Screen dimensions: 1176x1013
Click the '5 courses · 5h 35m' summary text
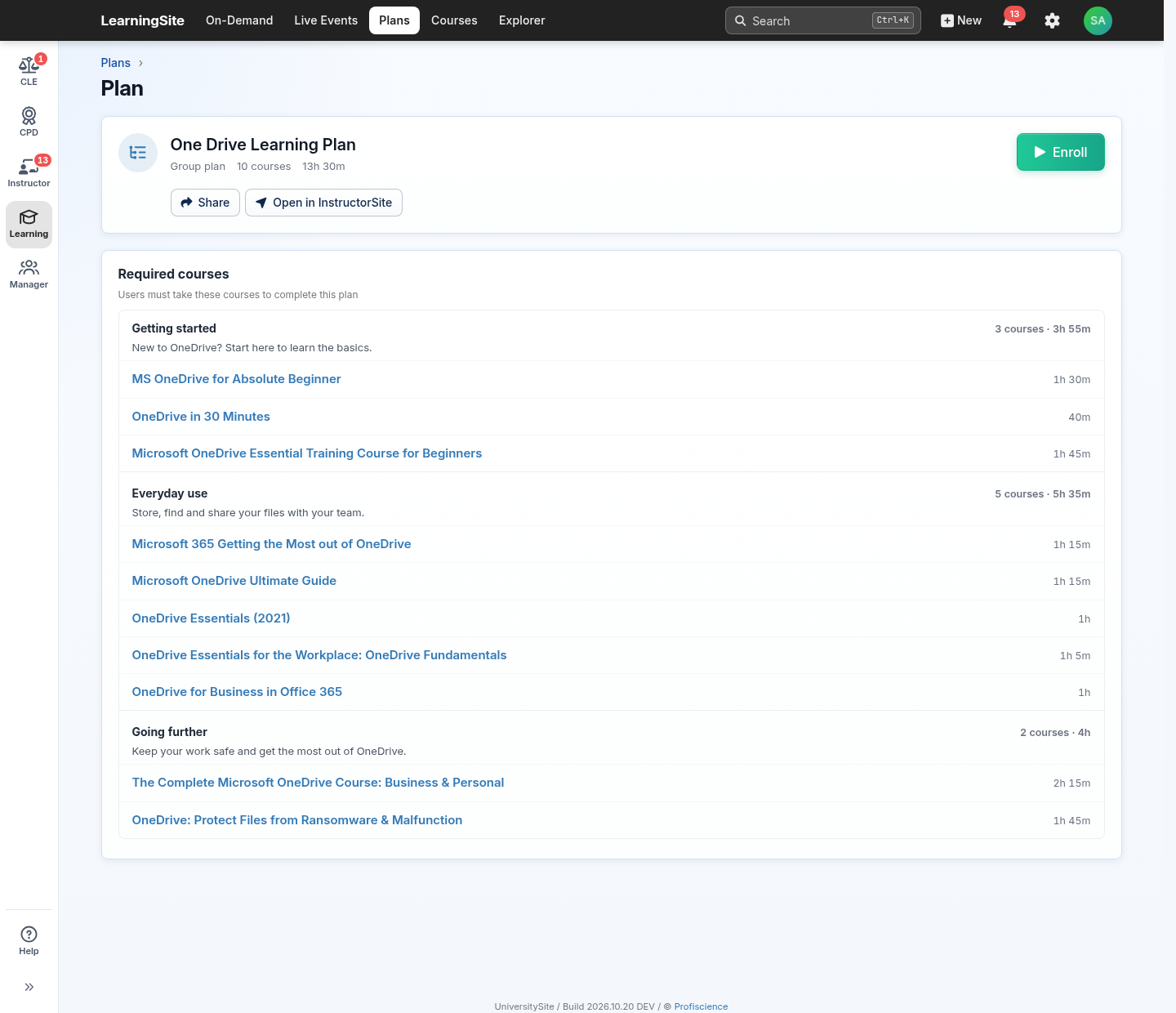(x=1042, y=493)
